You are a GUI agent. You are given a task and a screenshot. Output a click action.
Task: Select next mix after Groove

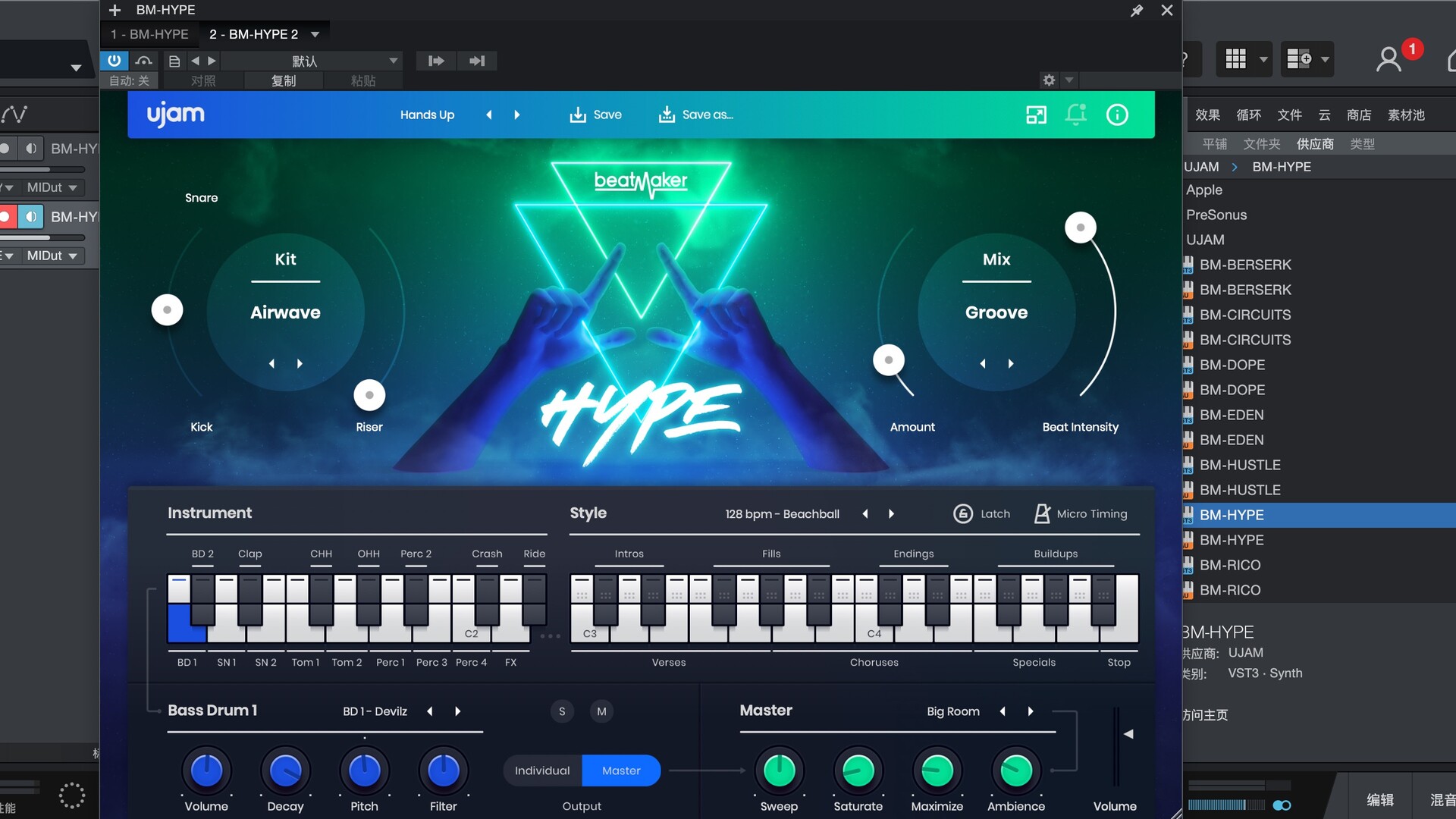(1011, 363)
